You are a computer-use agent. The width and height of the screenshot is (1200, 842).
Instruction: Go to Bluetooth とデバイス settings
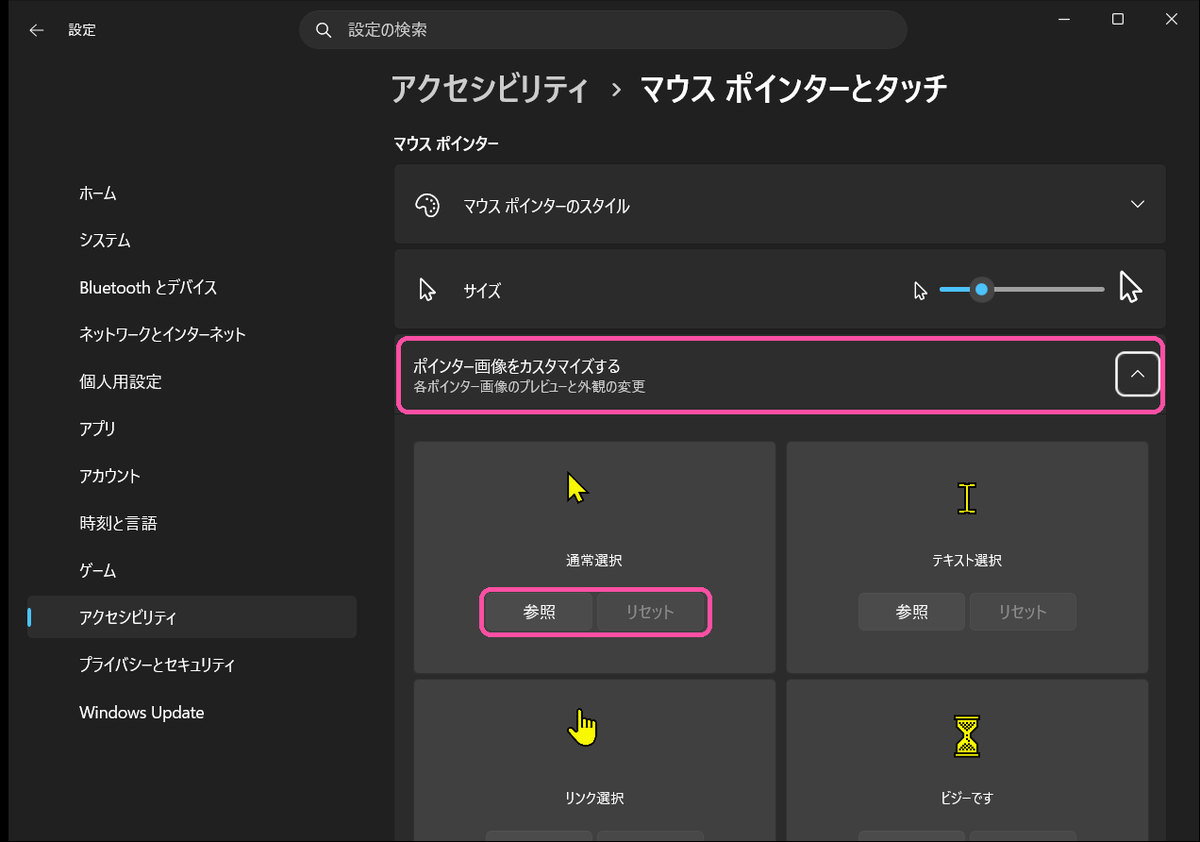tap(192, 287)
